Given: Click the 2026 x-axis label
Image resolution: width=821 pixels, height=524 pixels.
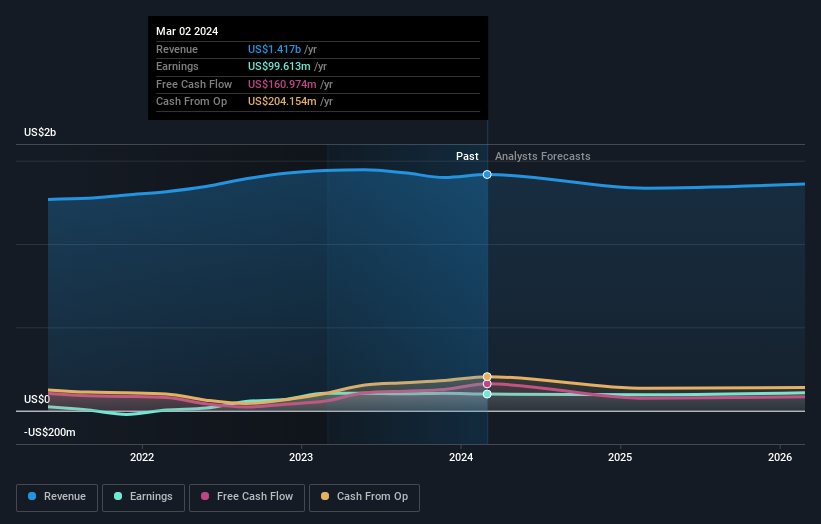Looking at the screenshot, I should coord(780,457).
